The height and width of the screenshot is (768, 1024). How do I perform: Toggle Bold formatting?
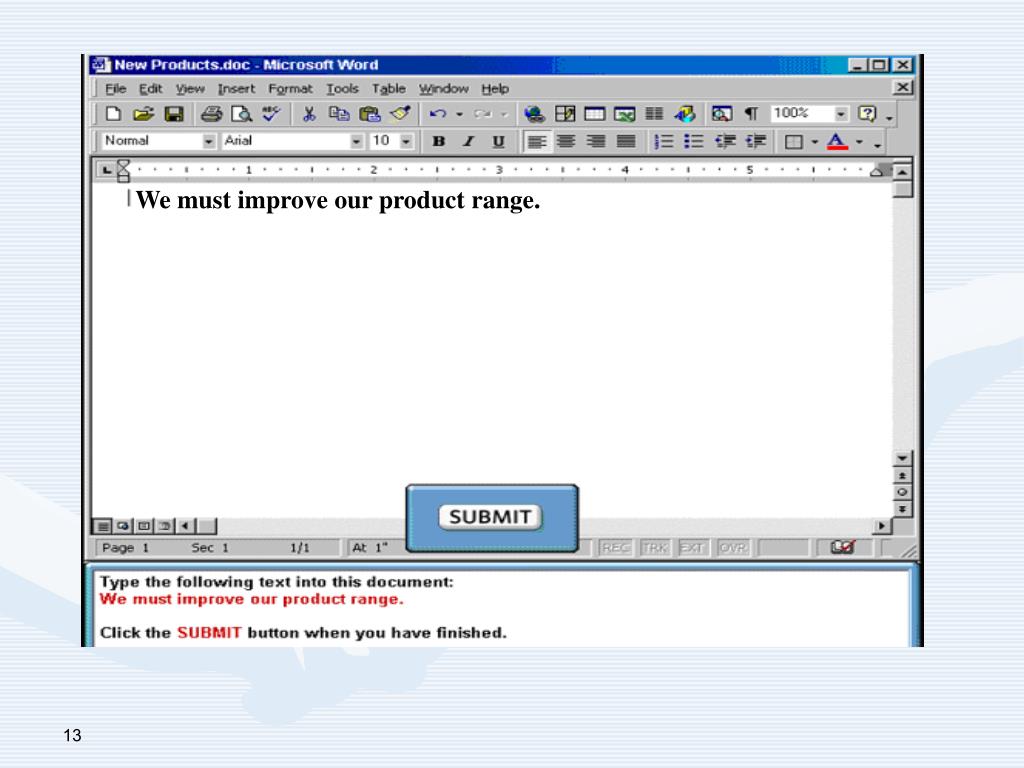coord(439,142)
